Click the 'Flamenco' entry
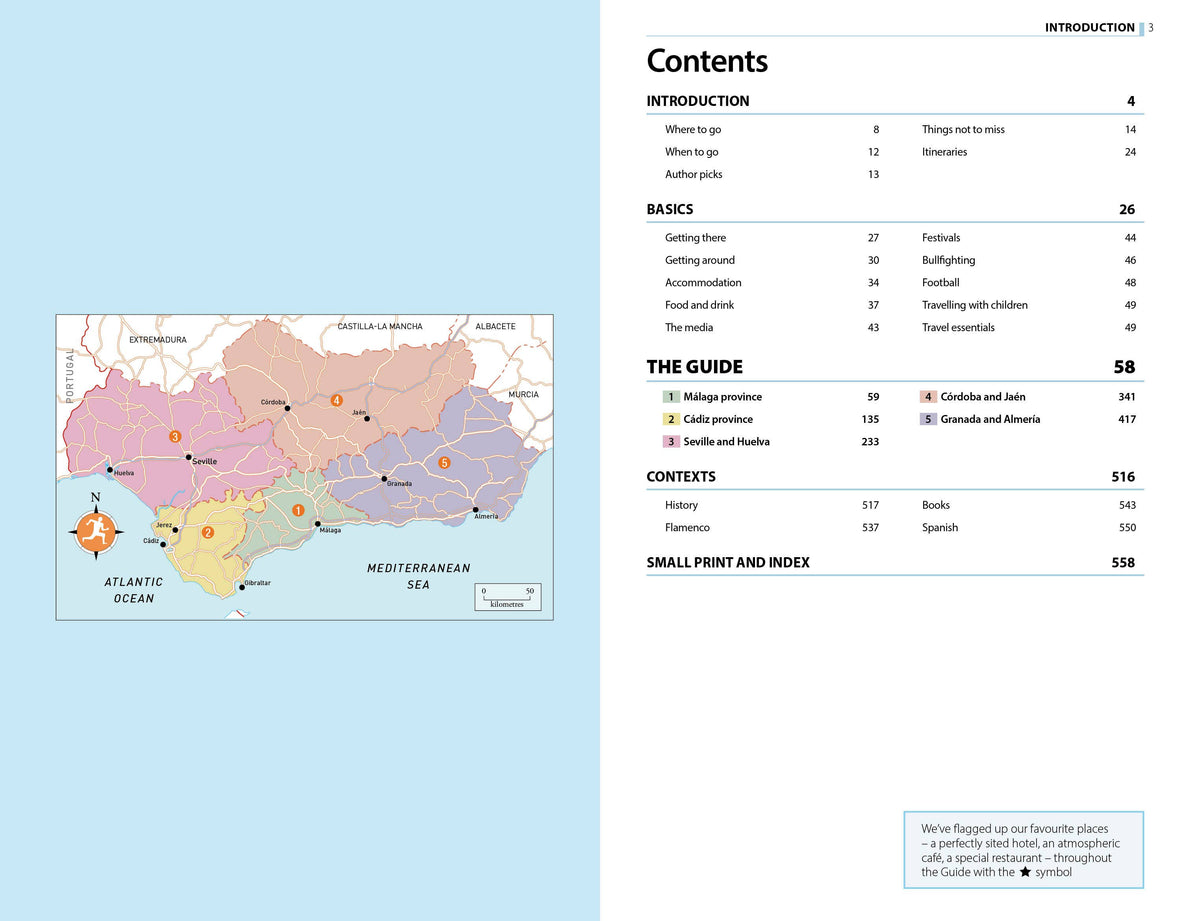 pyautogui.click(x=687, y=528)
